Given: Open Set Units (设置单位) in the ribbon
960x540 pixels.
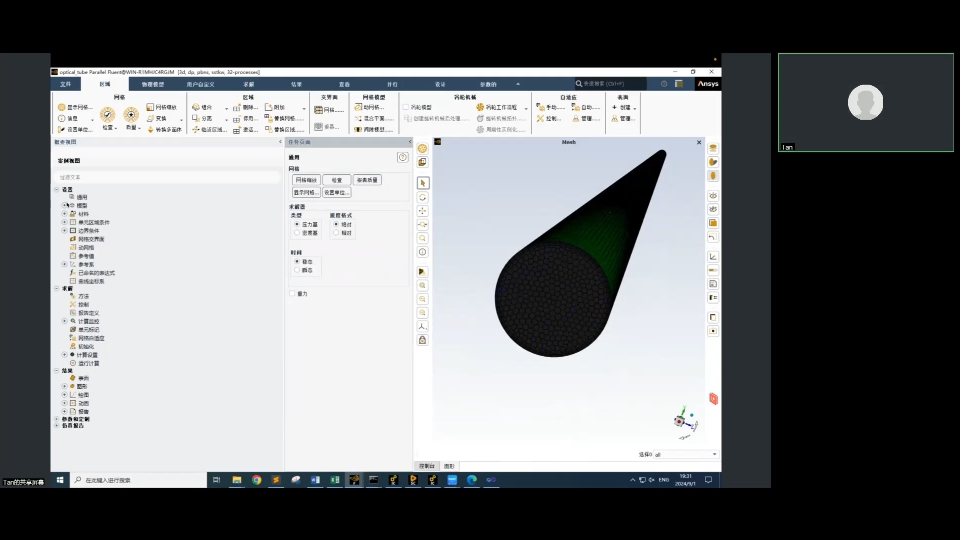Looking at the screenshot, I should pyautogui.click(x=75, y=130).
